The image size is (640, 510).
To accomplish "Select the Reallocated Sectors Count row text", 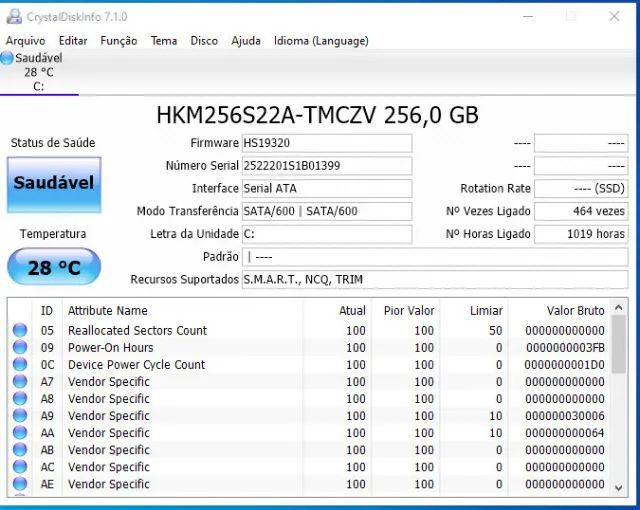I will point(138,330).
